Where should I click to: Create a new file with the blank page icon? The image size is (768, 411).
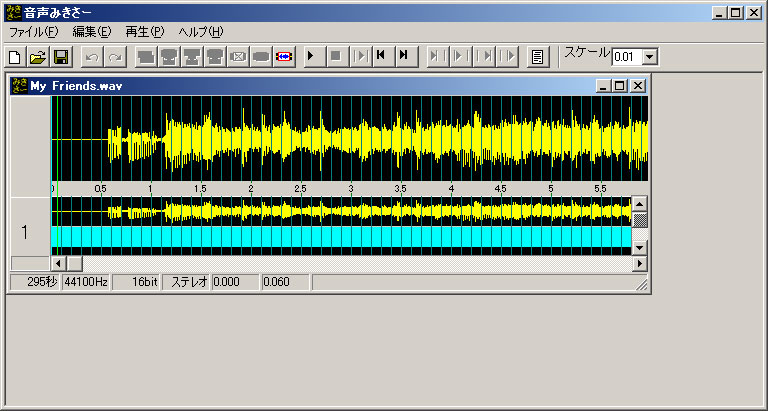tap(15, 57)
